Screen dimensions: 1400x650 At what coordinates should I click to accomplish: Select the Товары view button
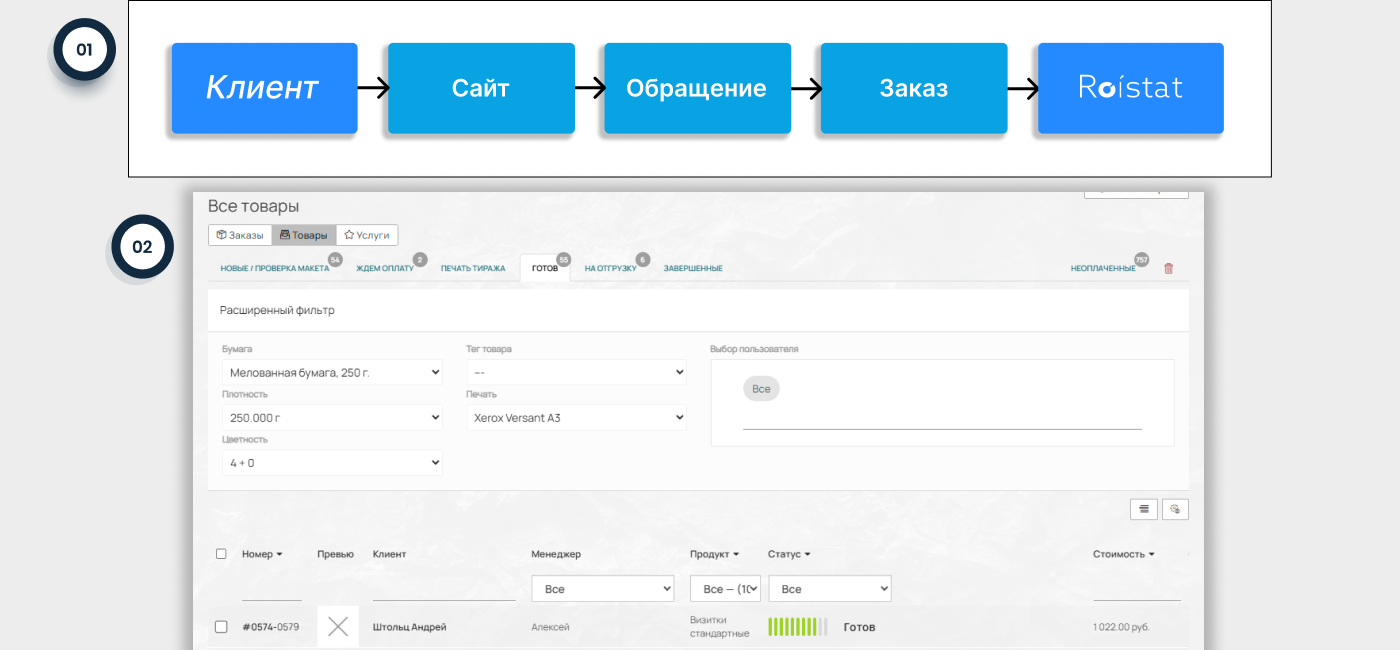click(x=304, y=235)
